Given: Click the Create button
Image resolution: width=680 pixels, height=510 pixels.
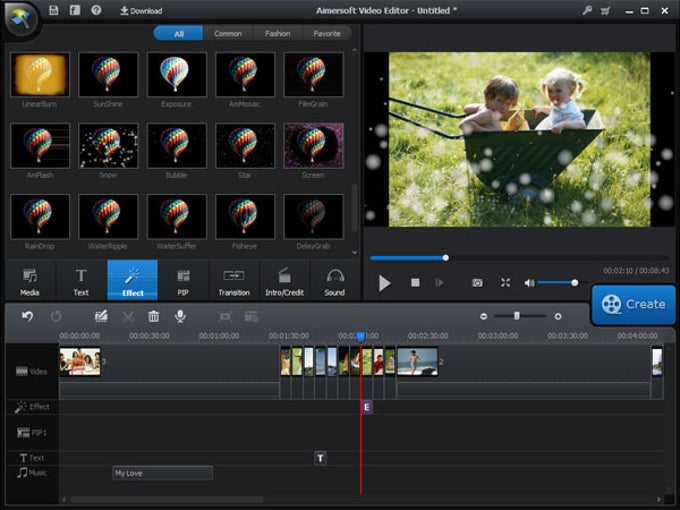Looking at the screenshot, I should point(633,304).
